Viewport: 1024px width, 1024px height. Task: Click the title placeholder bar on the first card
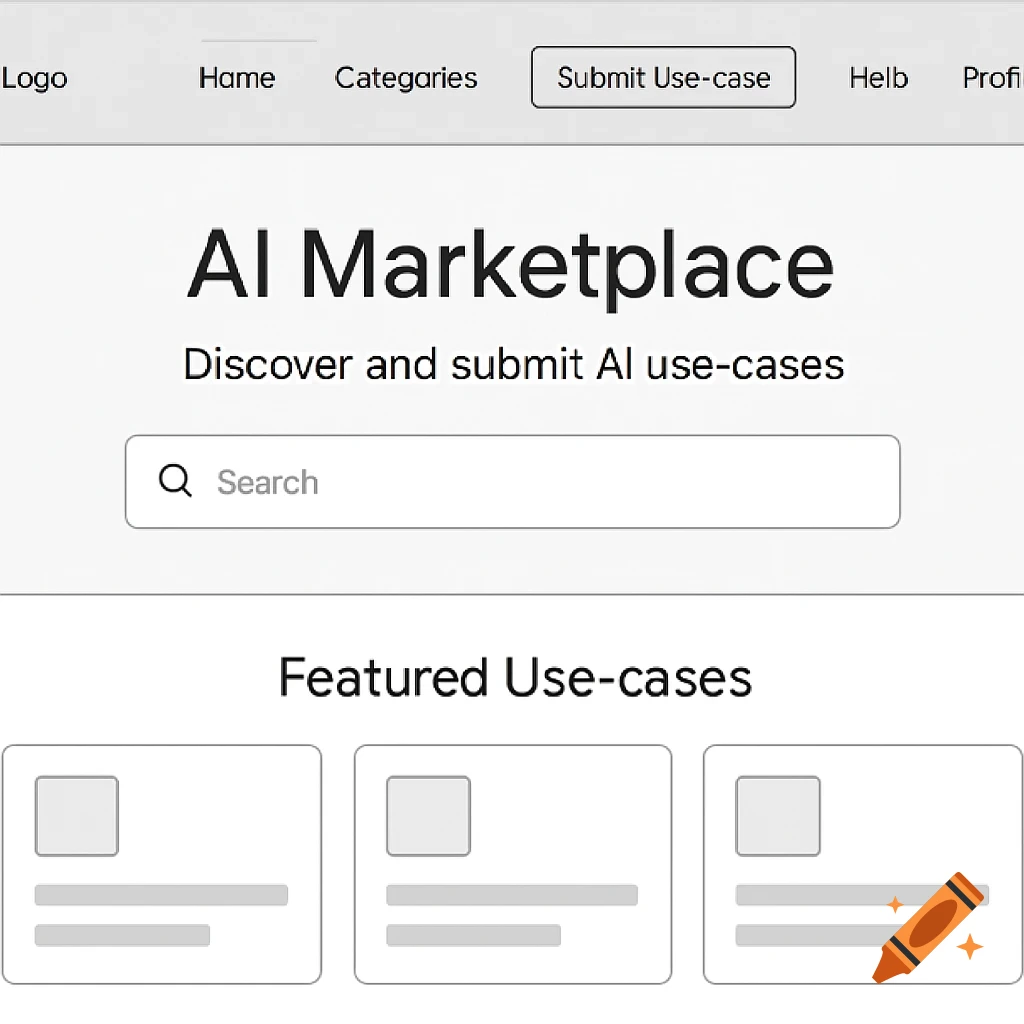coord(160,895)
